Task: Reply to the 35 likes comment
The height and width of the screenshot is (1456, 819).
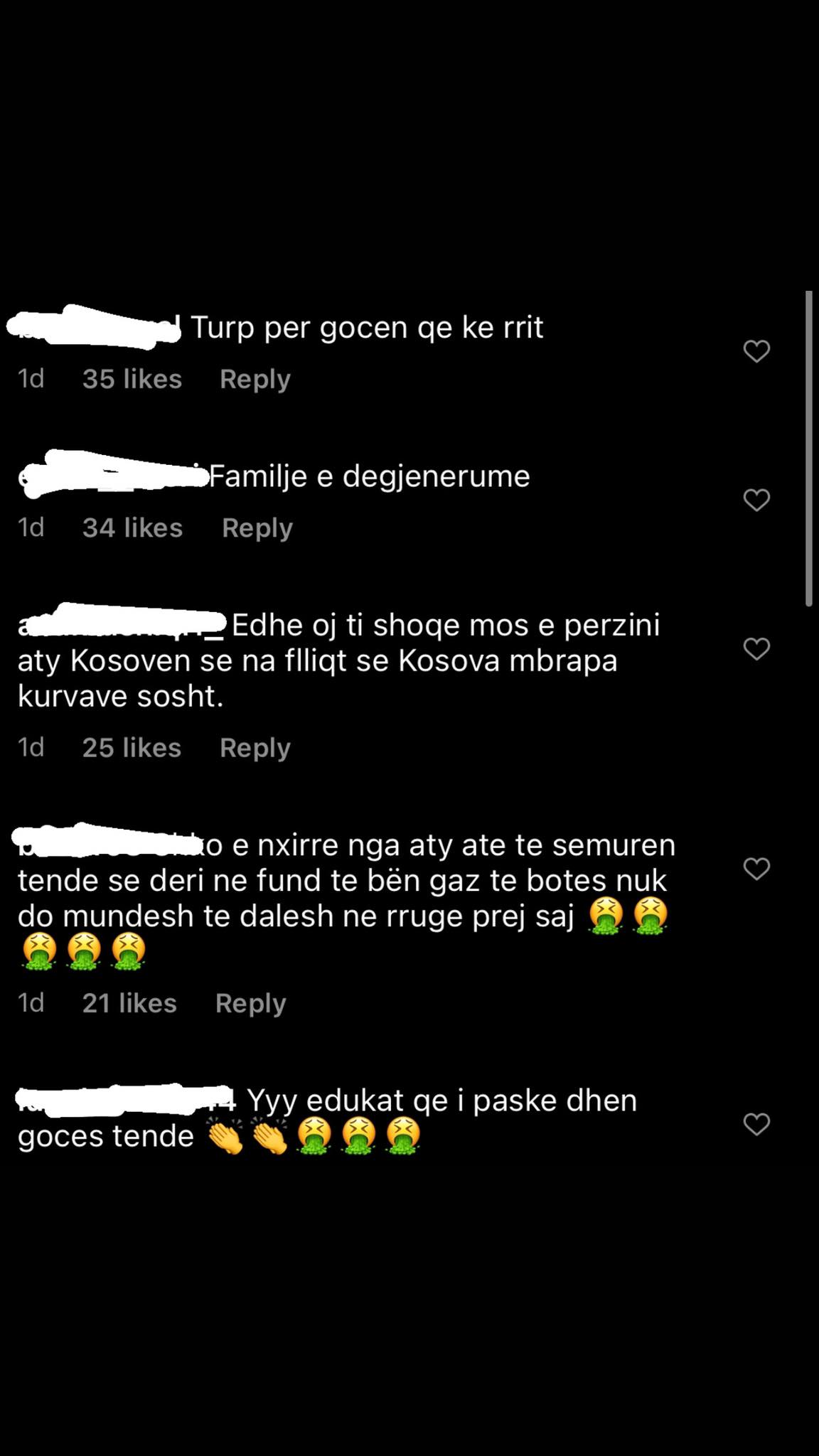Action: (255, 379)
